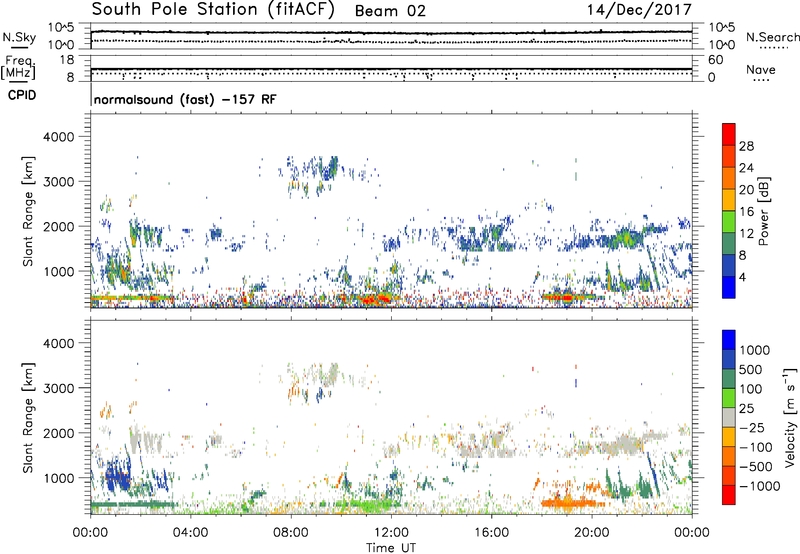Click the -500 tick on the Velocity scale
This screenshot has height=554, width=800.
pos(756,466)
